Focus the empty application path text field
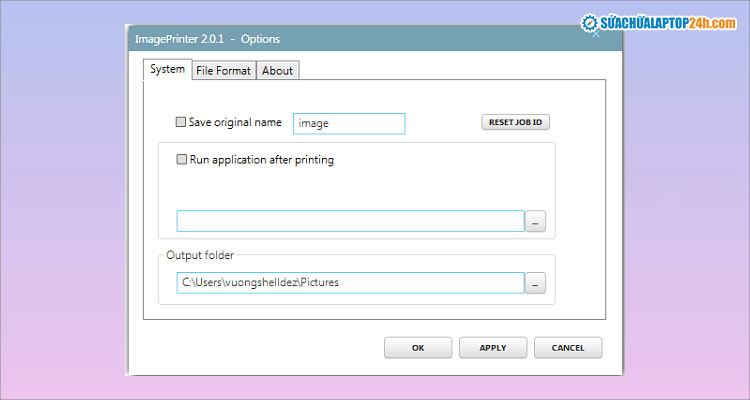This screenshot has width=750, height=400. point(350,221)
